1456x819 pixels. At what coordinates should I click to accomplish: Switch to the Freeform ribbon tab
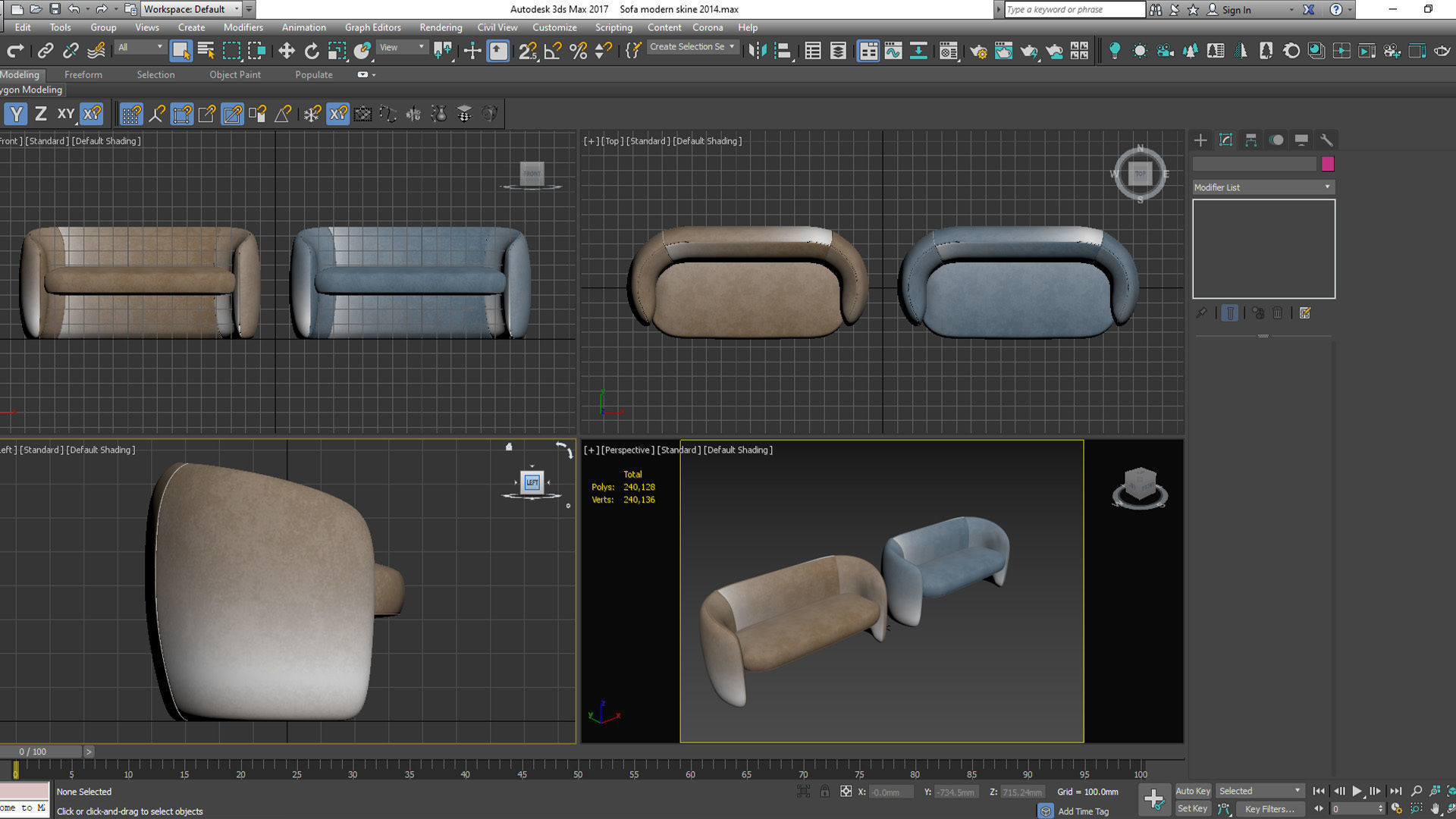tap(83, 74)
